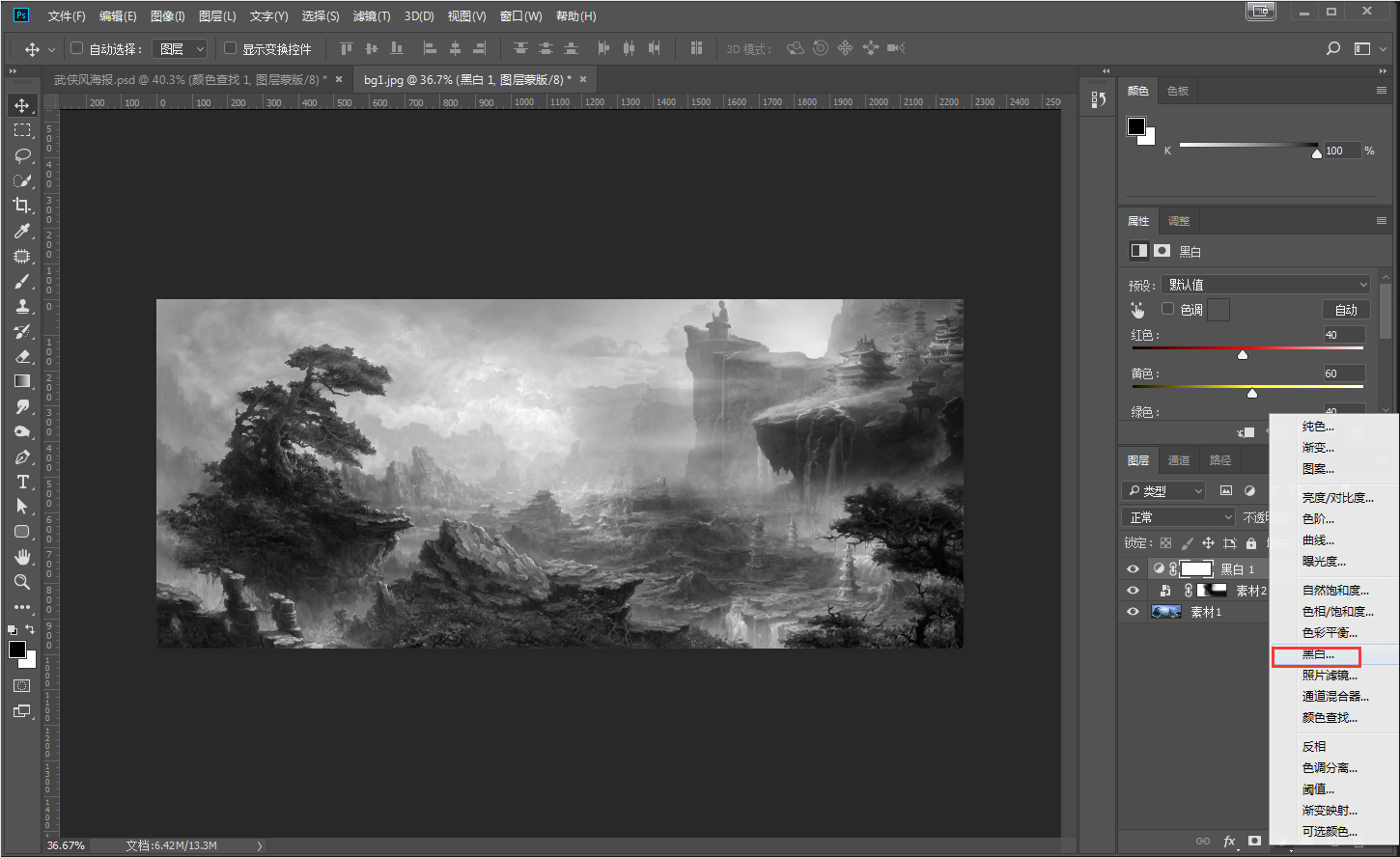
Task: Click the 黄色 value input field
Action: coord(1343,373)
